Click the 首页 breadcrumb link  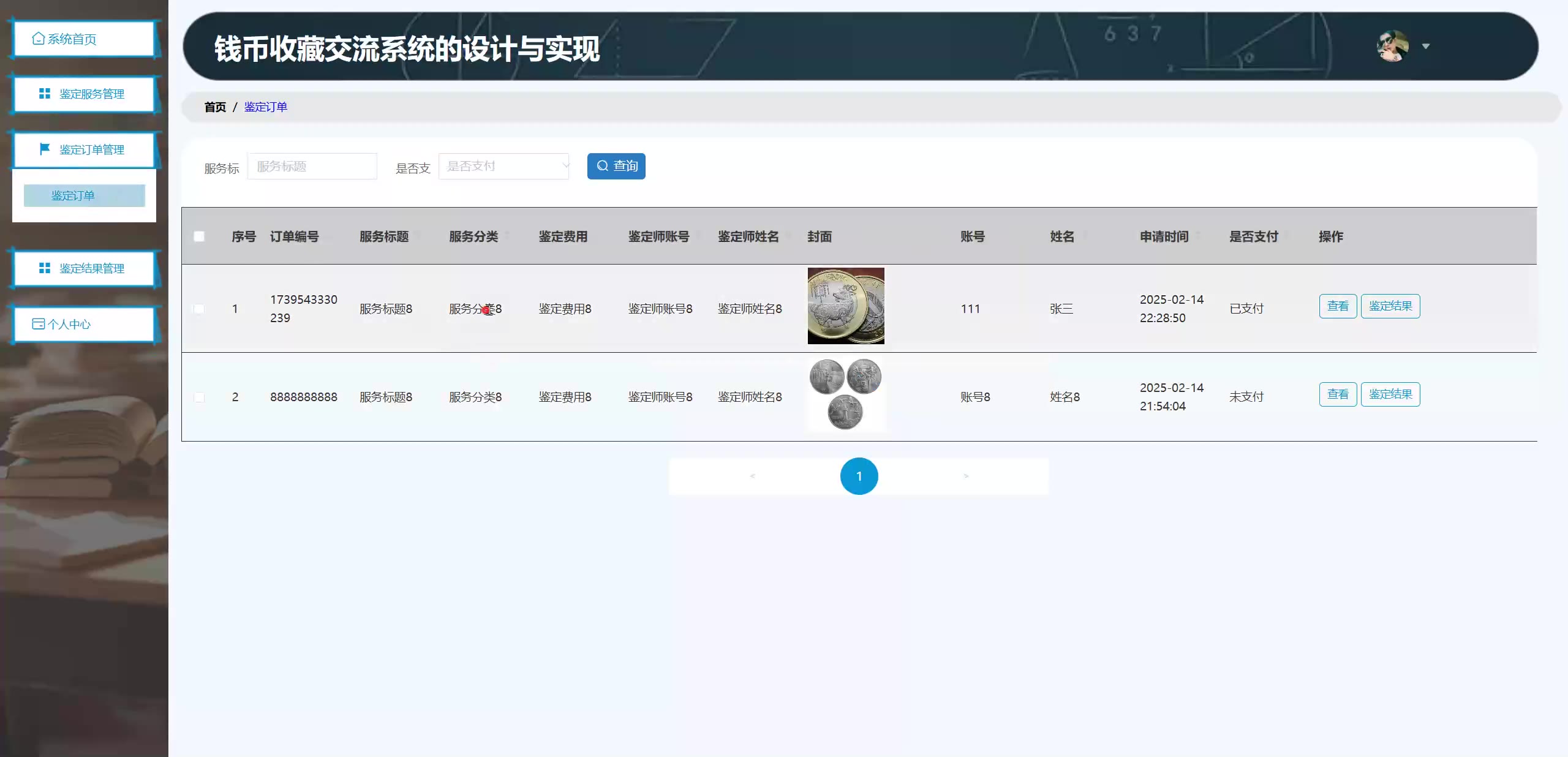(215, 107)
